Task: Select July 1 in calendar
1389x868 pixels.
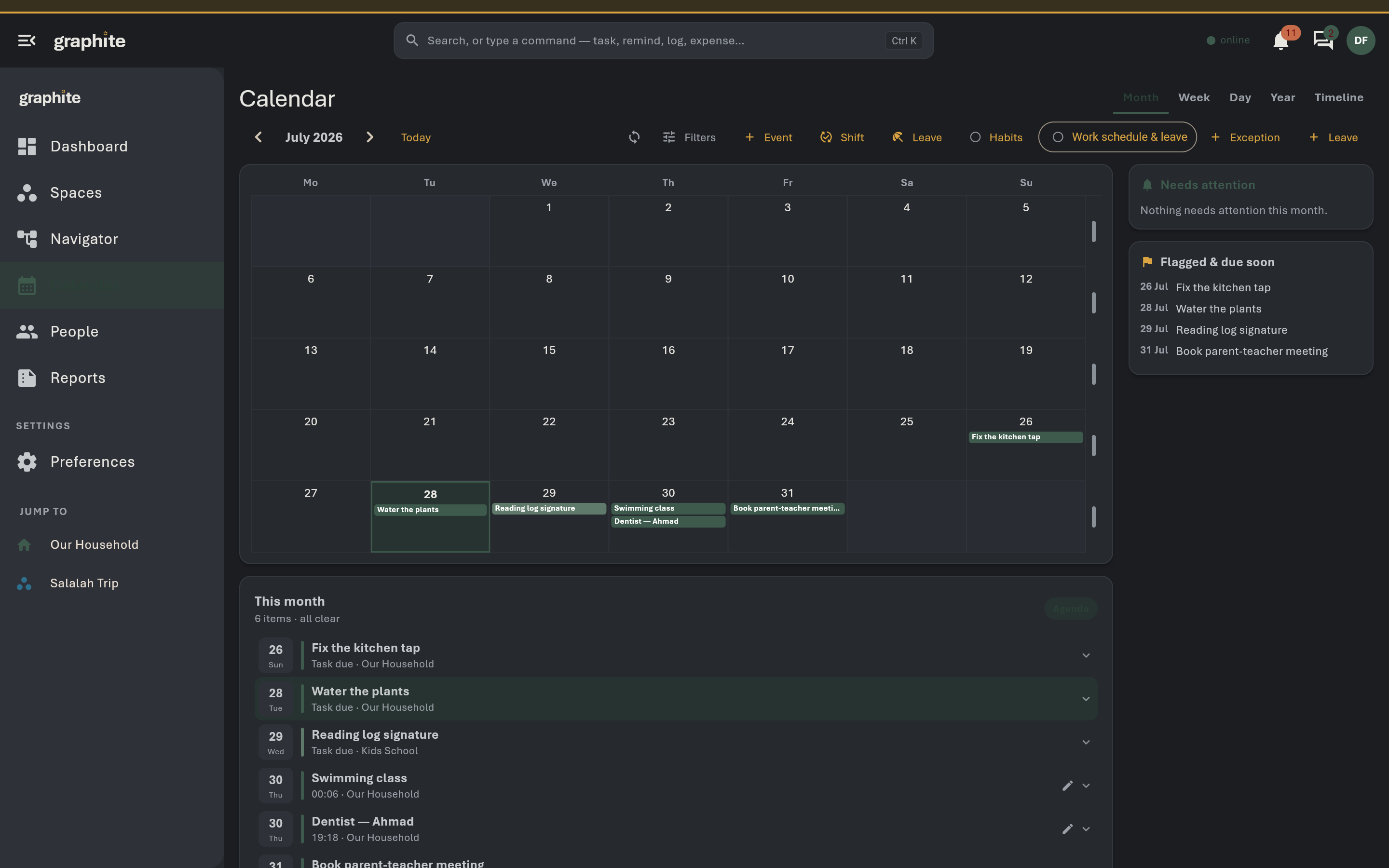Action: point(549,231)
